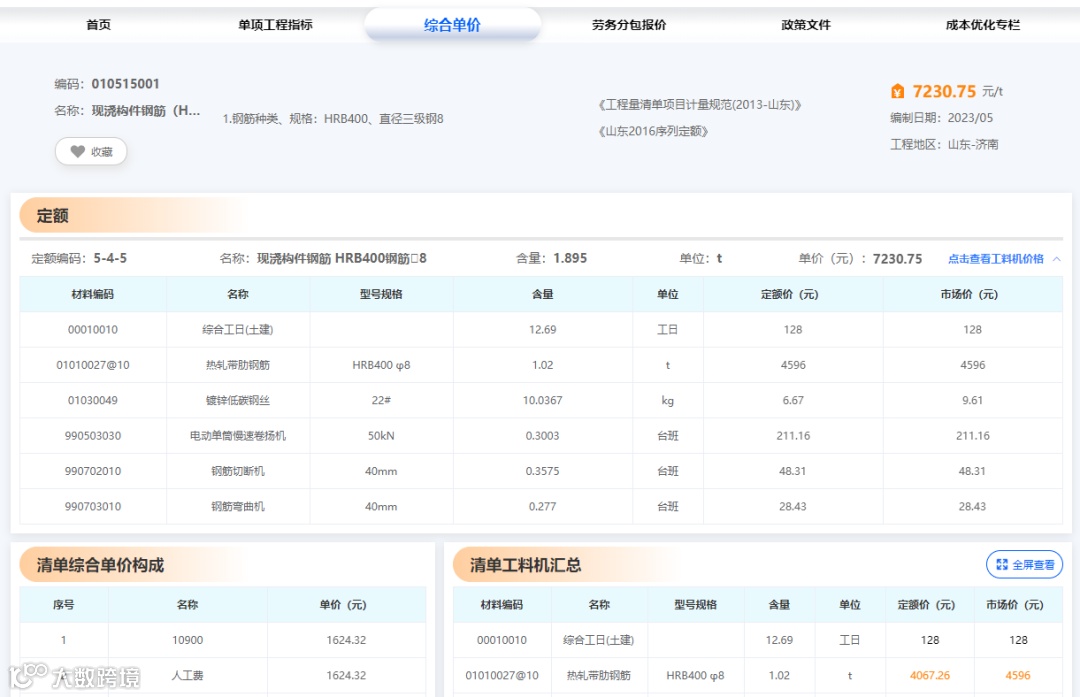1080x697 pixels.
Task: Click 序号 column header
Action: [63, 605]
